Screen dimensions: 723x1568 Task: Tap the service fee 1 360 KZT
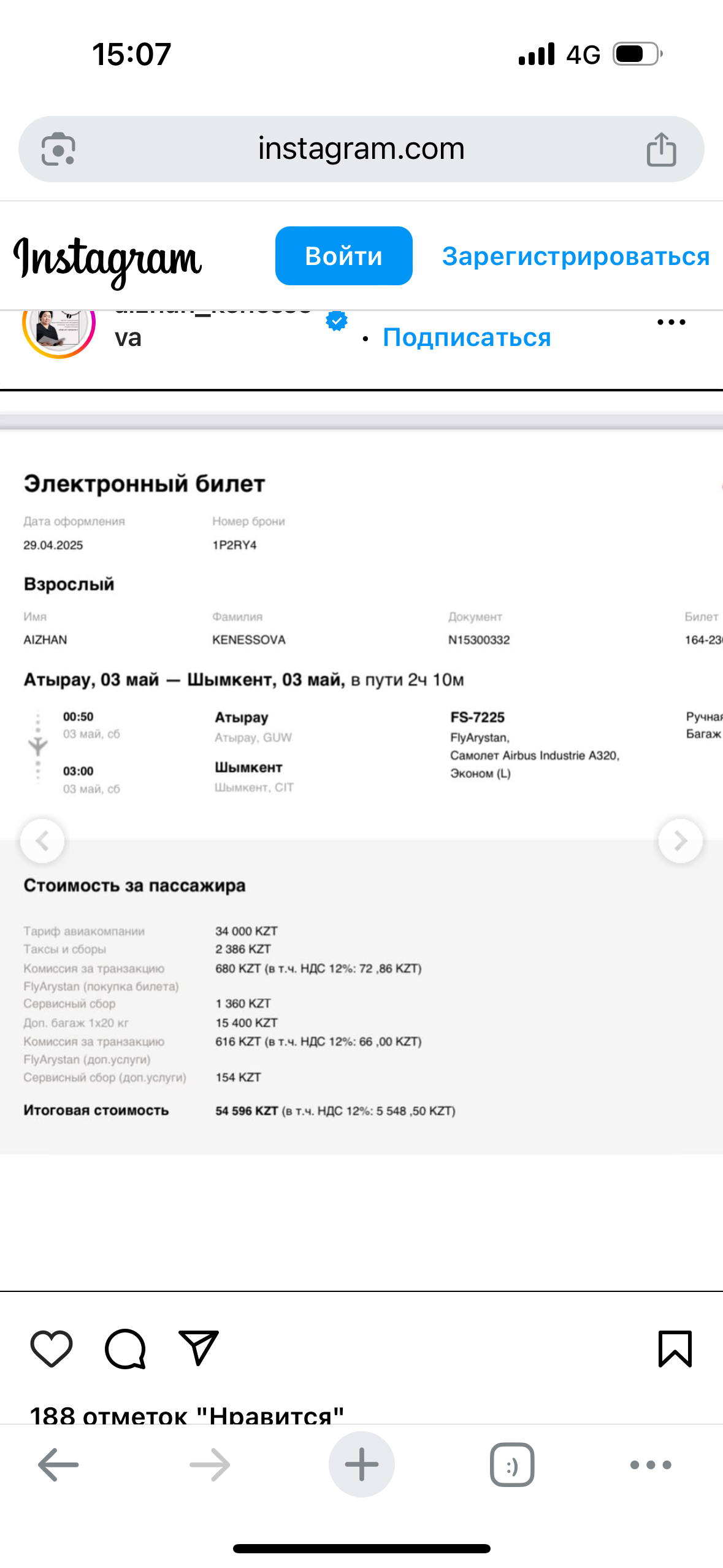[x=243, y=1004]
